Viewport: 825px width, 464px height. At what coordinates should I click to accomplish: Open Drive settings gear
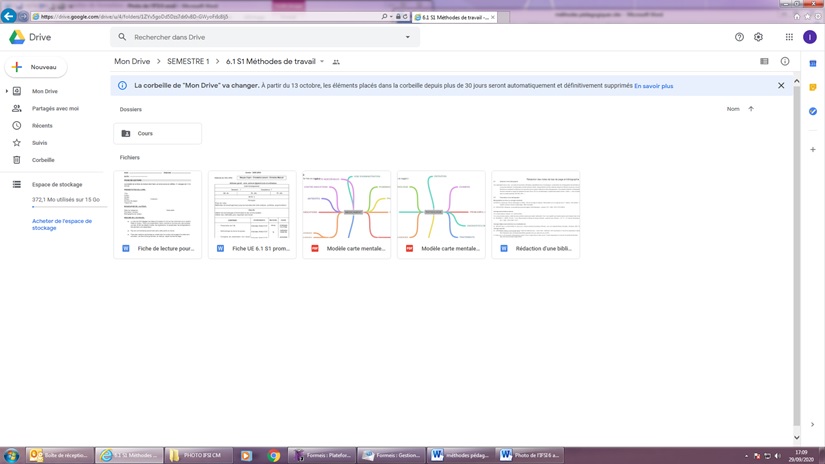point(758,37)
